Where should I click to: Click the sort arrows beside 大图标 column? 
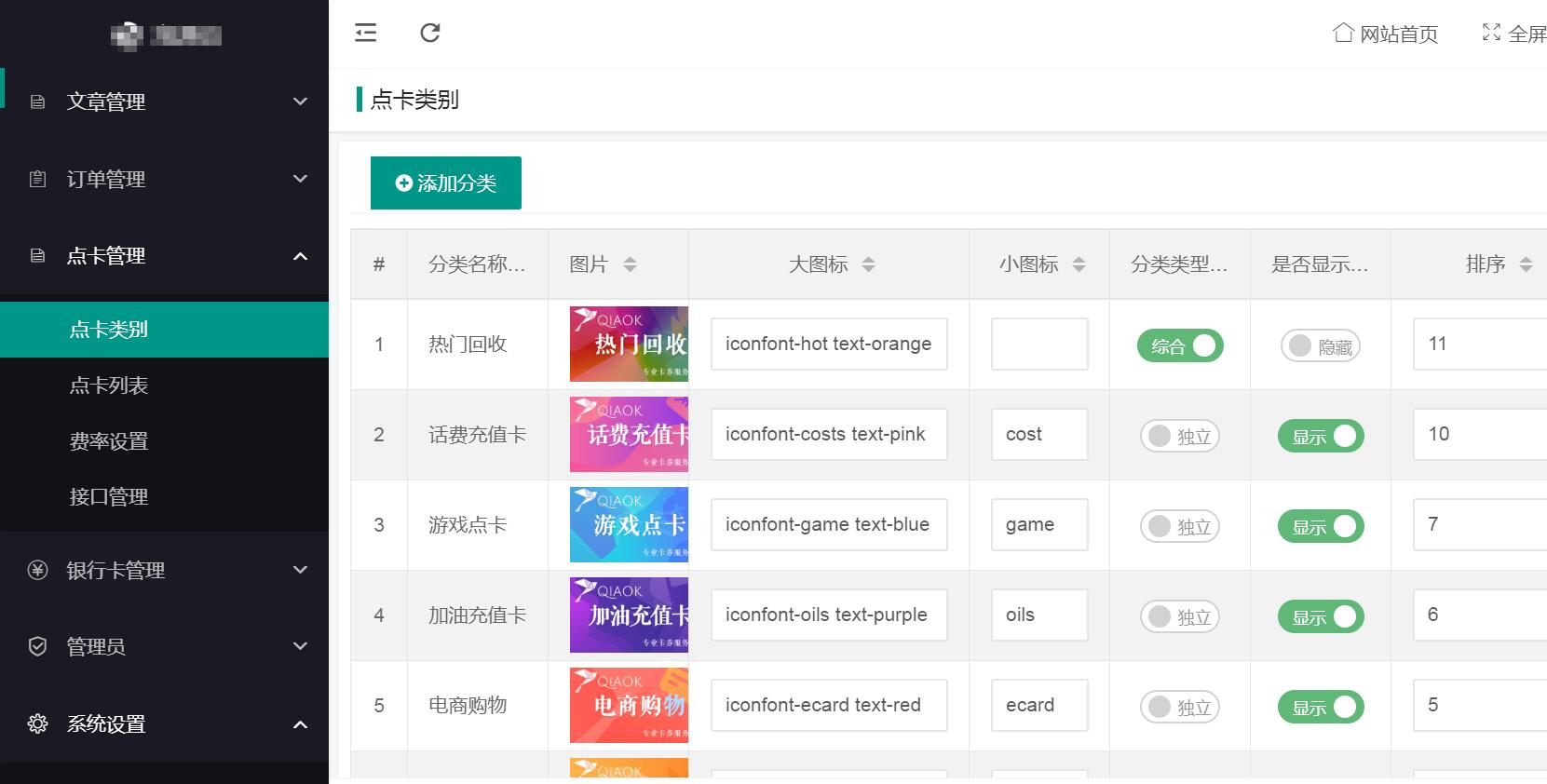click(869, 264)
